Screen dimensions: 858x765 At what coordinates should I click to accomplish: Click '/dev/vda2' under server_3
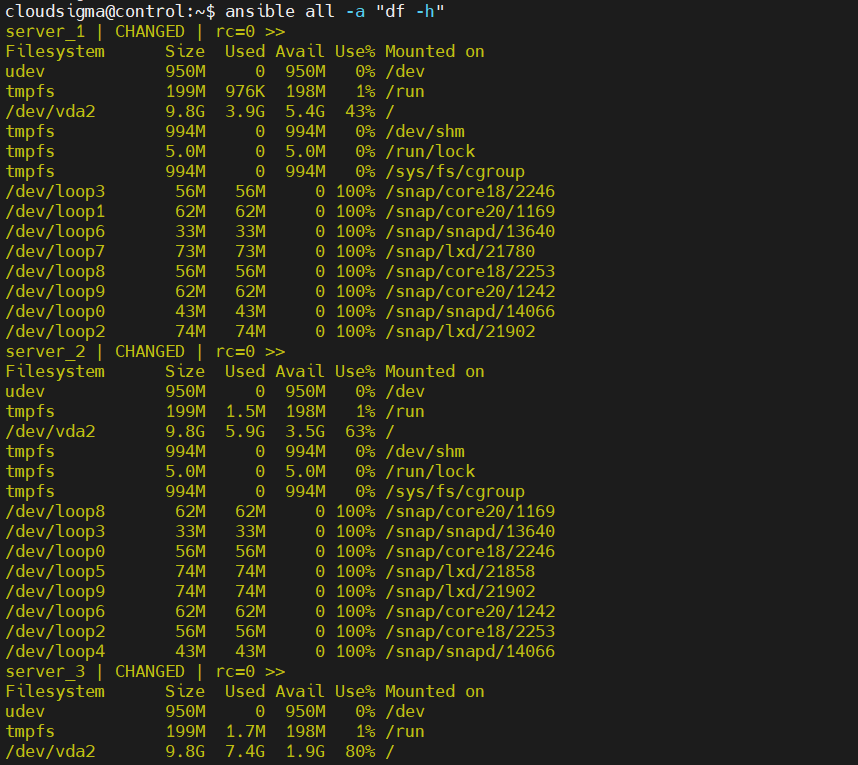click(x=50, y=751)
